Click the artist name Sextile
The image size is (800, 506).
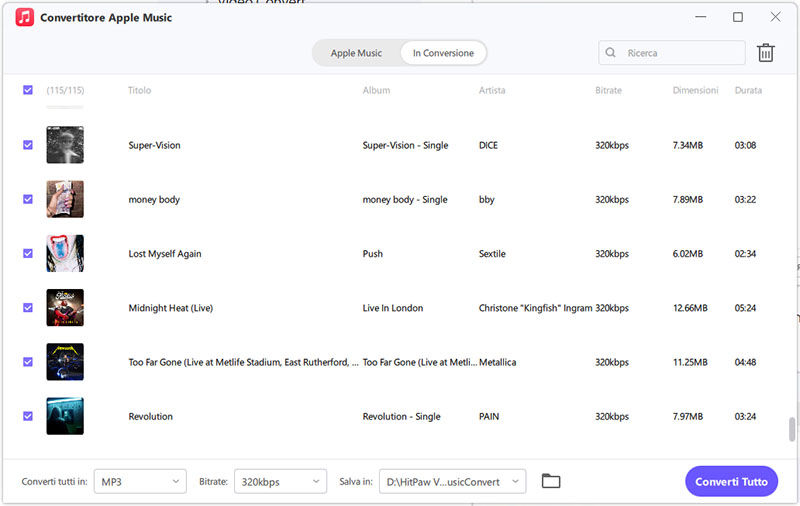[x=492, y=254]
